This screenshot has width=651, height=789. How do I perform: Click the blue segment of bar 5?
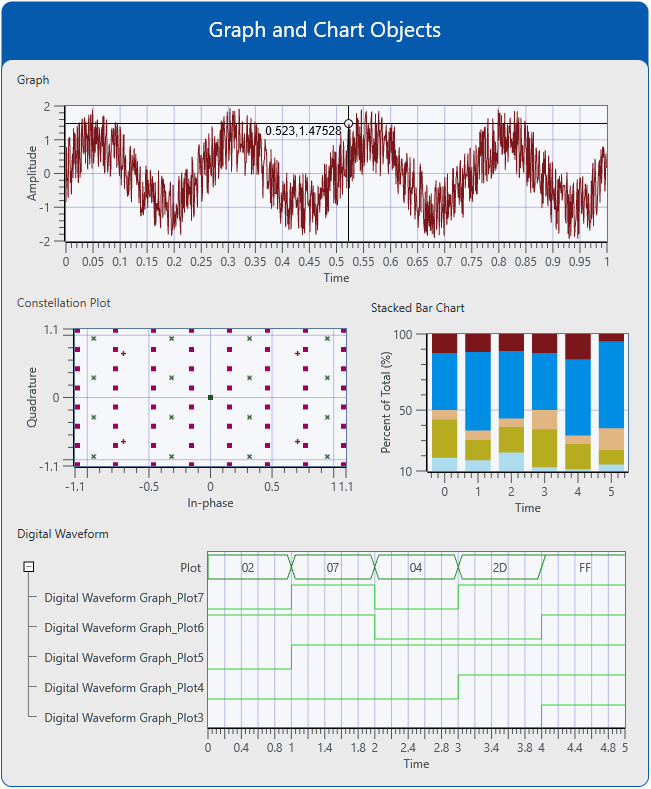point(611,384)
